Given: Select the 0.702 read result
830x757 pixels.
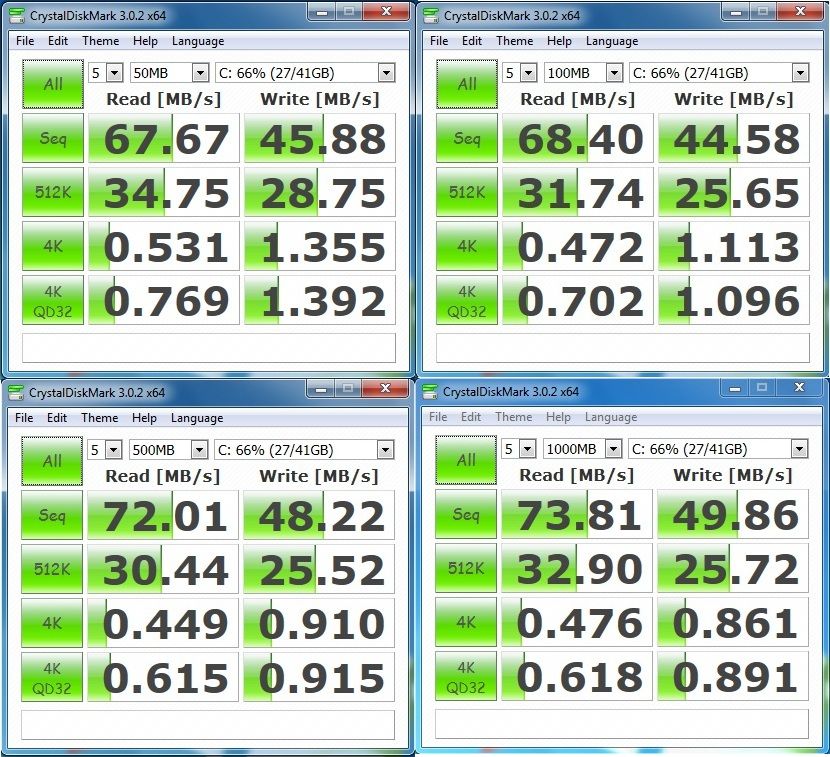Looking at the screenshot, I should pyautogui.click(x=578, y=300).
